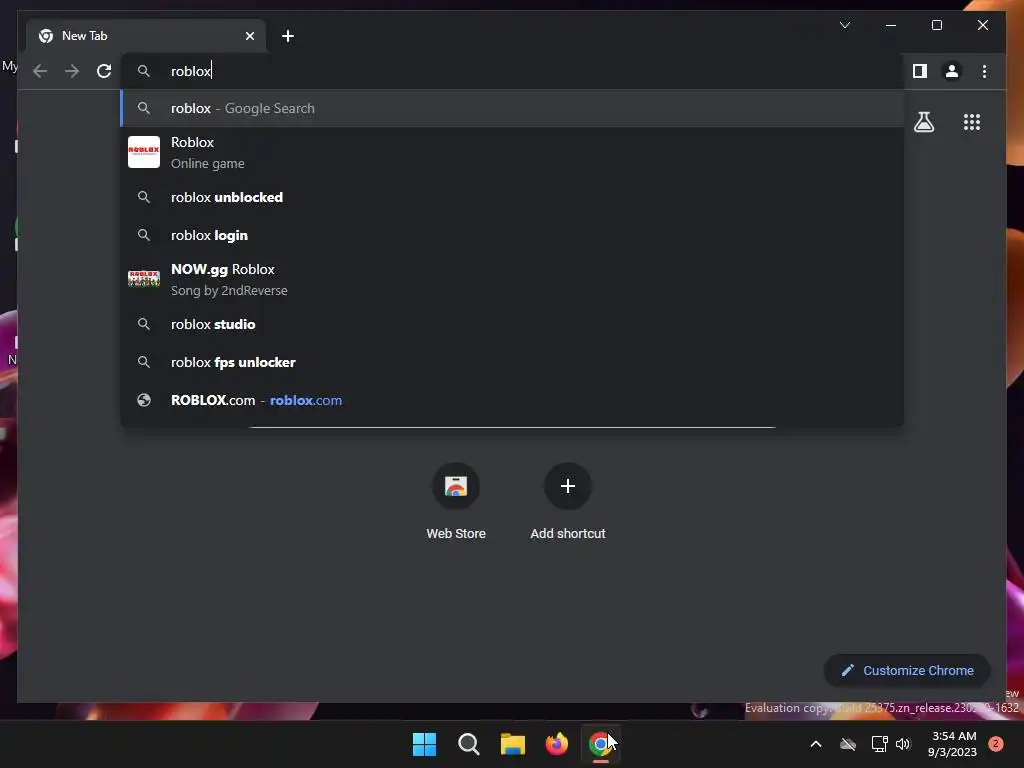This screenshot has width=1024, height=768.
Task: Pick 'roblox studio' suggestion
Action: click(512, 325)
